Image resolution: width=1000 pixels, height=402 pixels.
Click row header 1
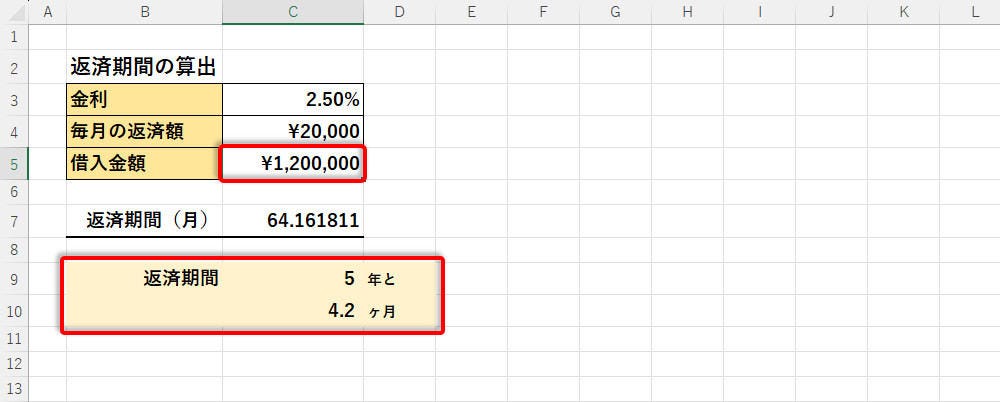pos(14,37)
